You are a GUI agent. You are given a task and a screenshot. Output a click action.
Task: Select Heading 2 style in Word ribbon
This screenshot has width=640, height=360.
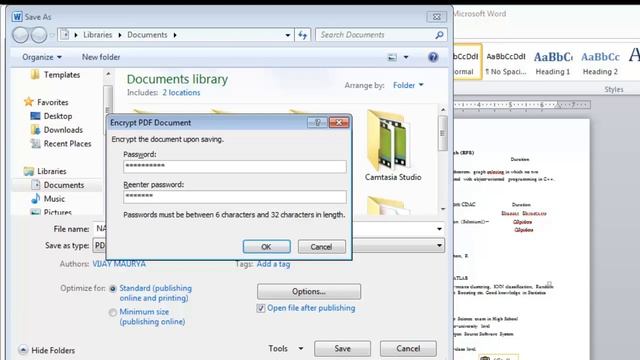600,63
